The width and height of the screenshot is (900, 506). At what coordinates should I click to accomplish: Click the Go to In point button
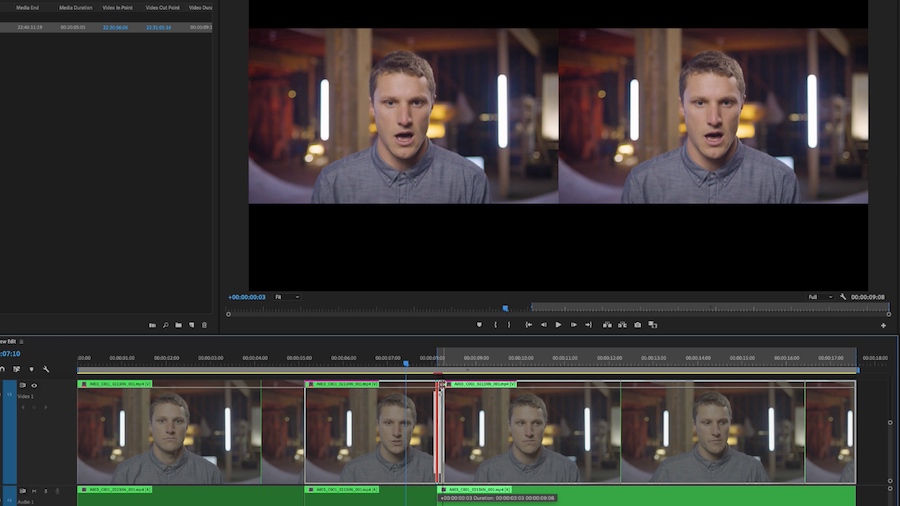(529, 325)
